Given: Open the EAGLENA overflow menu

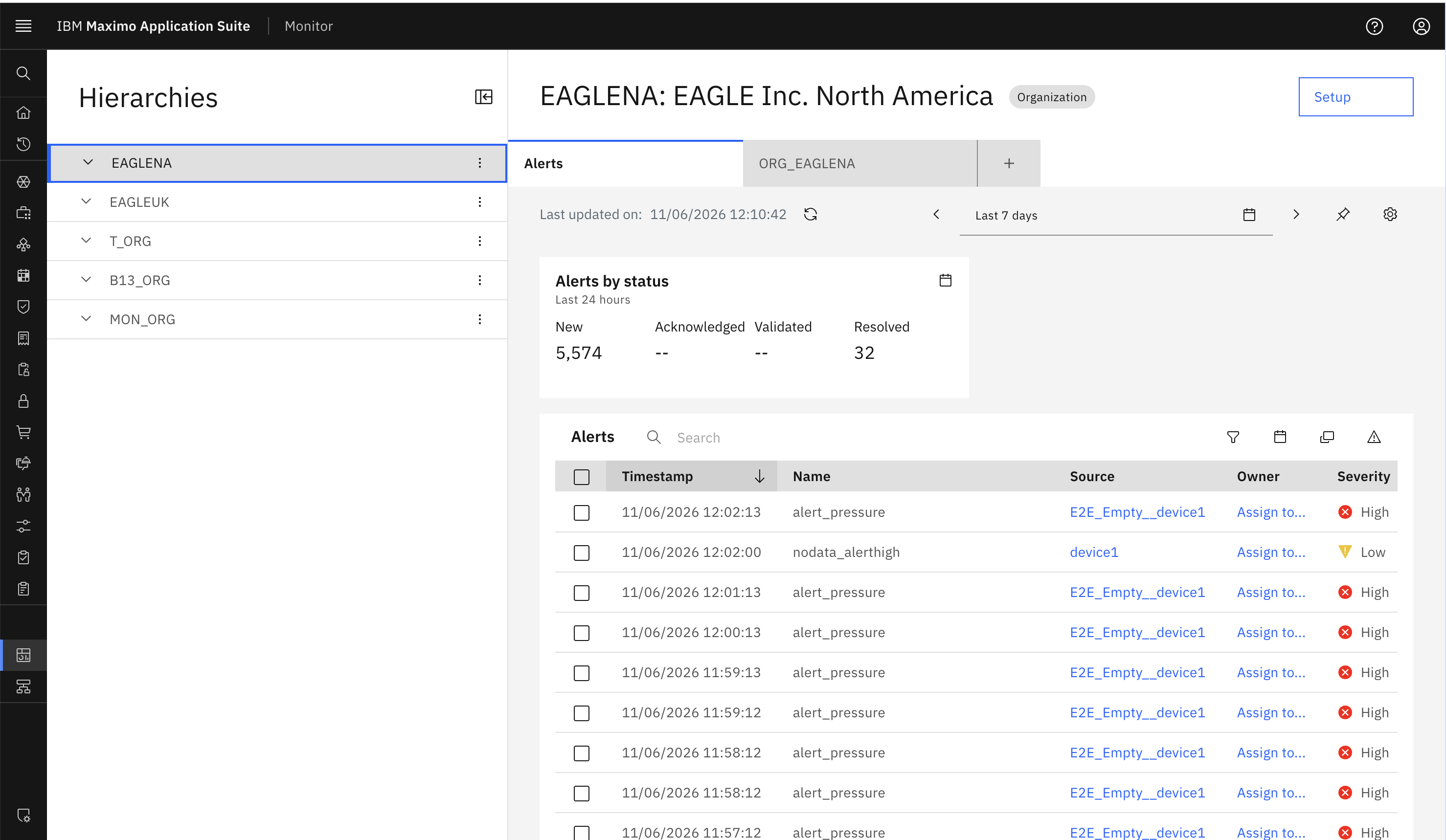Looking at the screenshot, I should 480,163.
